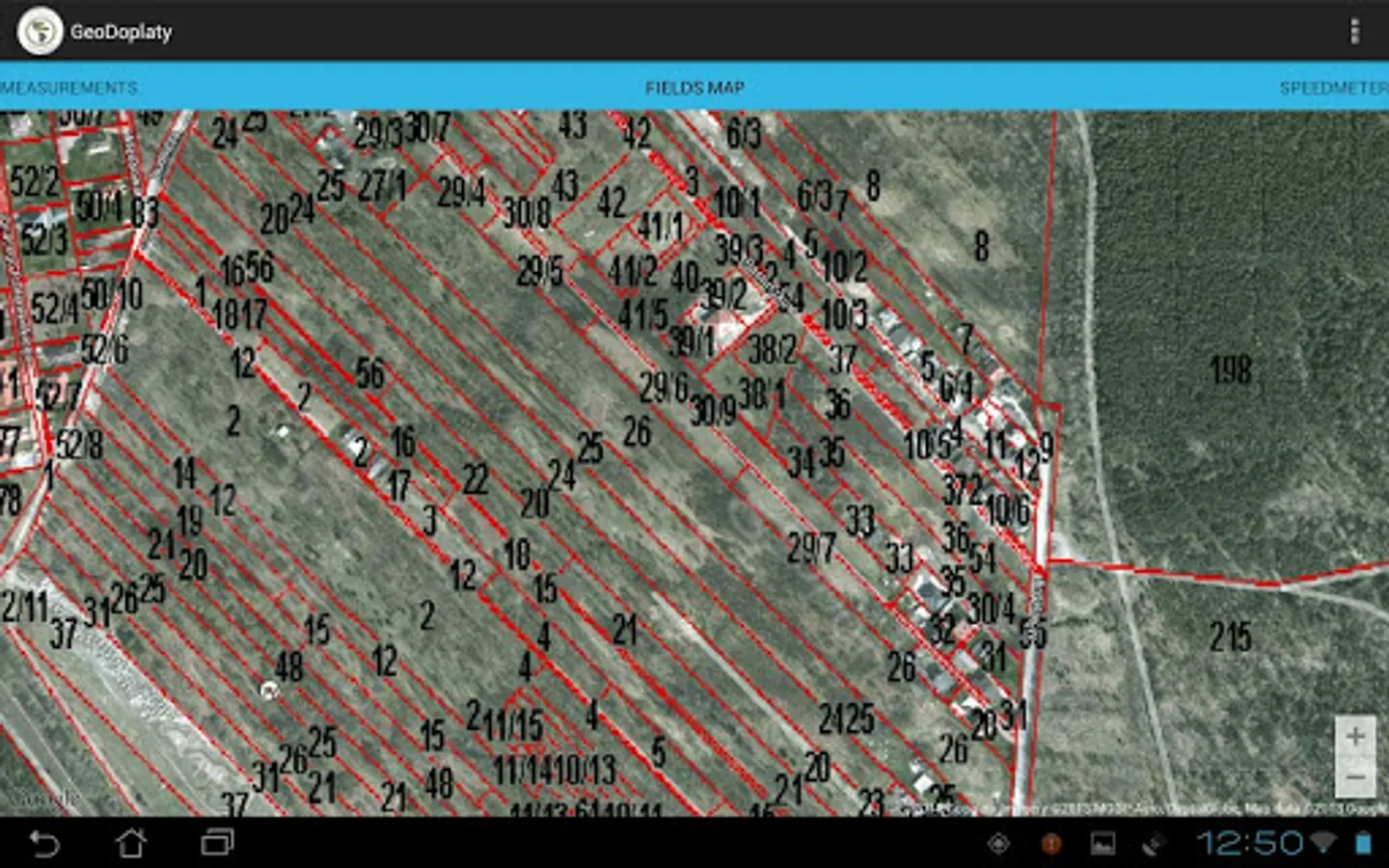
Task: Tap the white marker circle near parcel 48
Action: click(269, 690)
